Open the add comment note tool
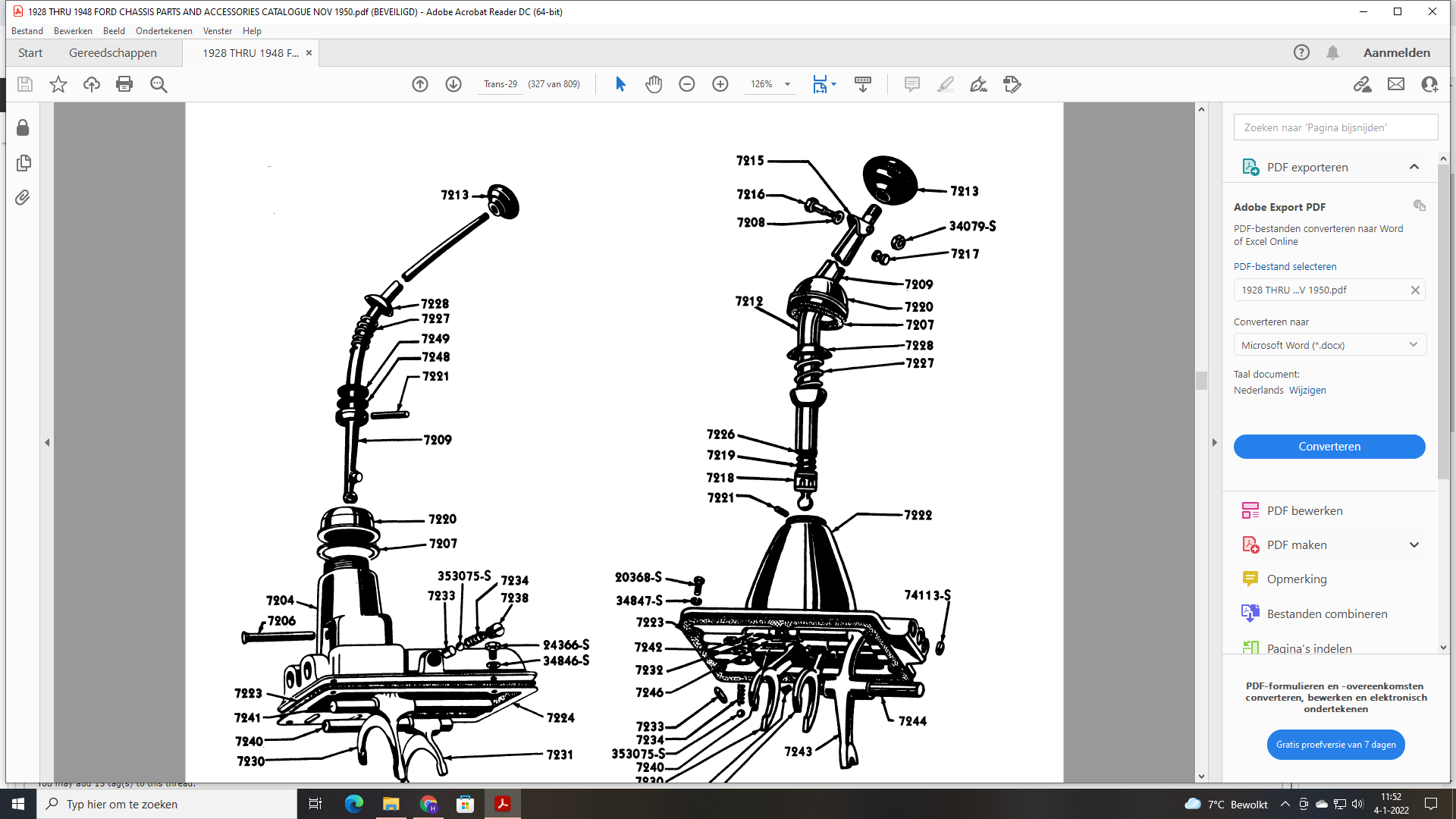Image resolution: width=1456 pixels, height=819 pixels. [x=912, y=84]
